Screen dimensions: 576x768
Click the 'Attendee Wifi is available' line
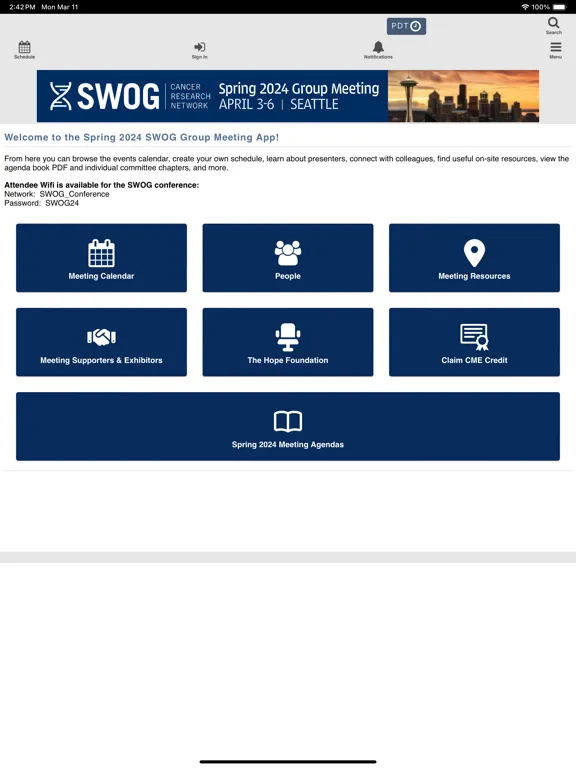tap(102, 185)
